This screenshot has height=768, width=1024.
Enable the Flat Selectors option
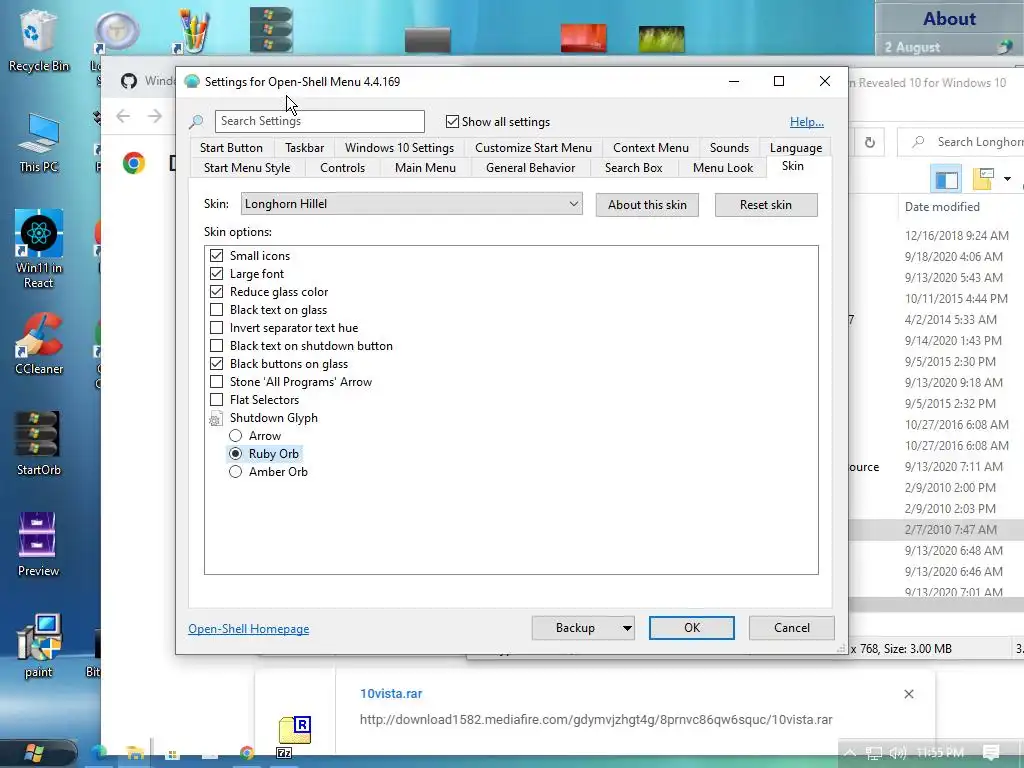(216, 399)
